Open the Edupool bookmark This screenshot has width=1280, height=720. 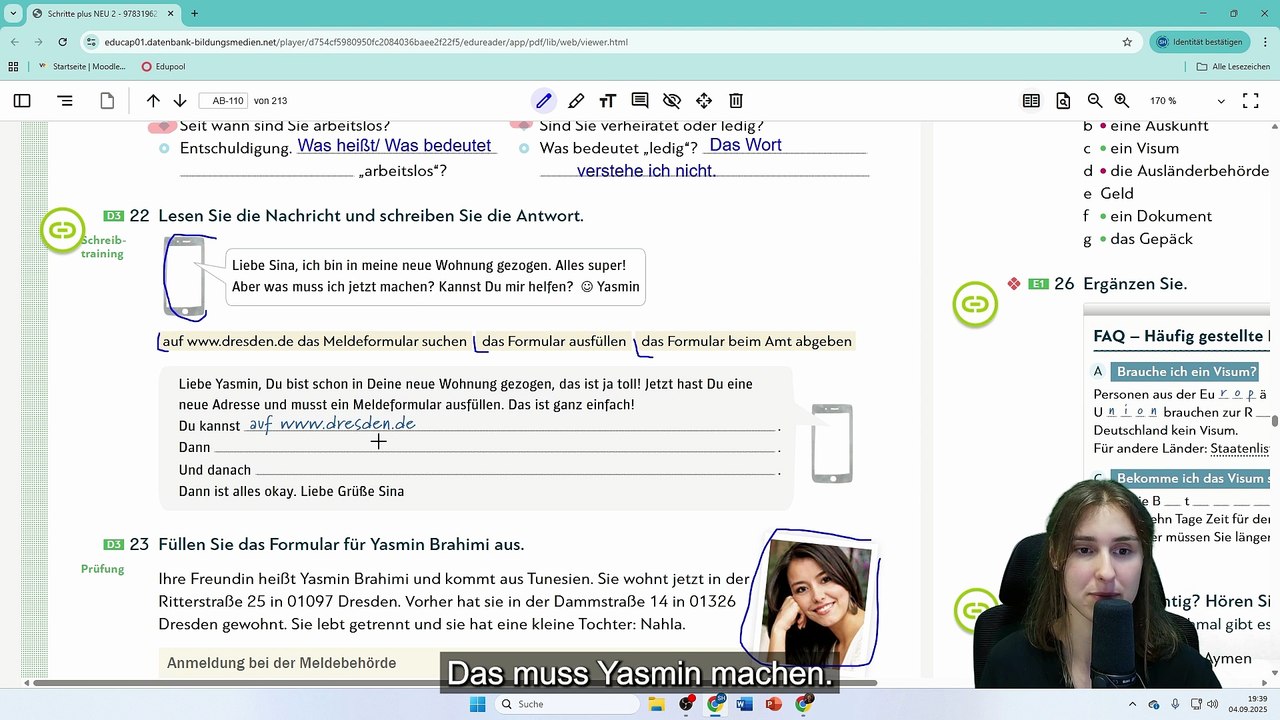tap(164, 67)
